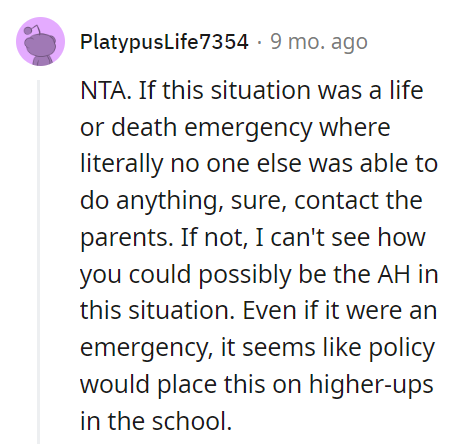Click the phrase 'would place this on'
The width and height of the screenshot is (455, 444).
[x=191, y=384]
